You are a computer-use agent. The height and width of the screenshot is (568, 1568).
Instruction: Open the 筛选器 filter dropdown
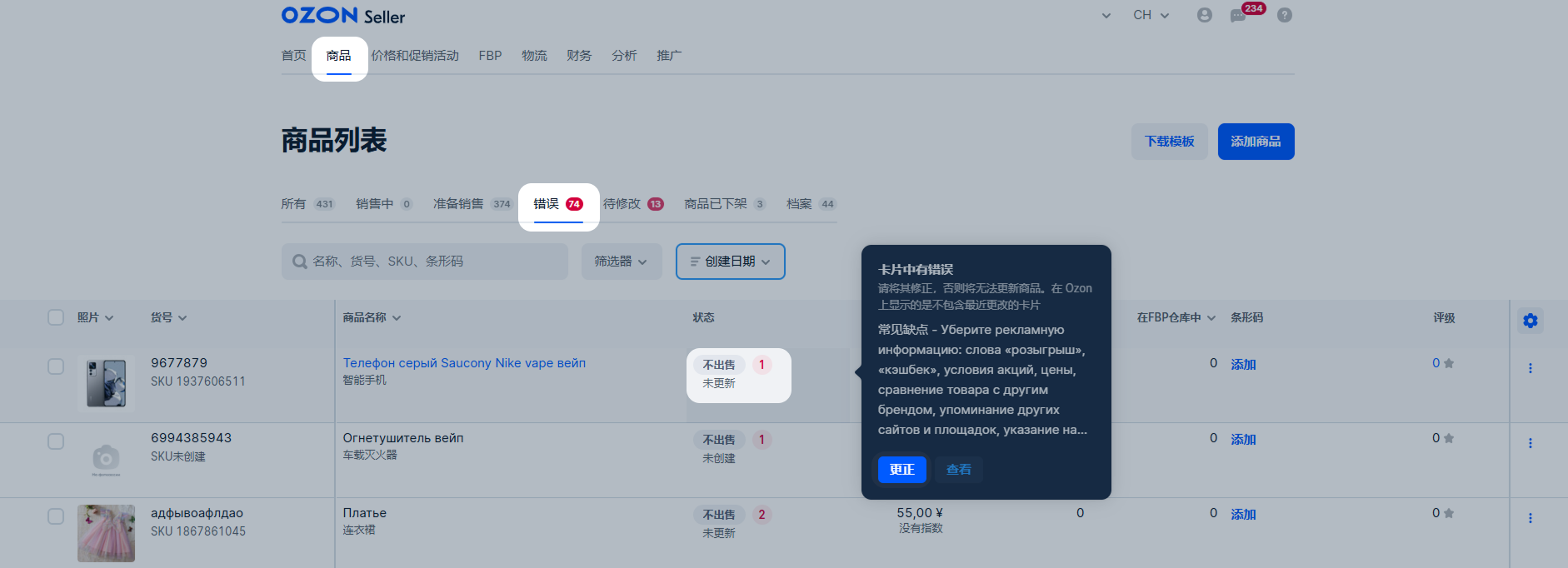pyautogui.click(x=622, y=262)
